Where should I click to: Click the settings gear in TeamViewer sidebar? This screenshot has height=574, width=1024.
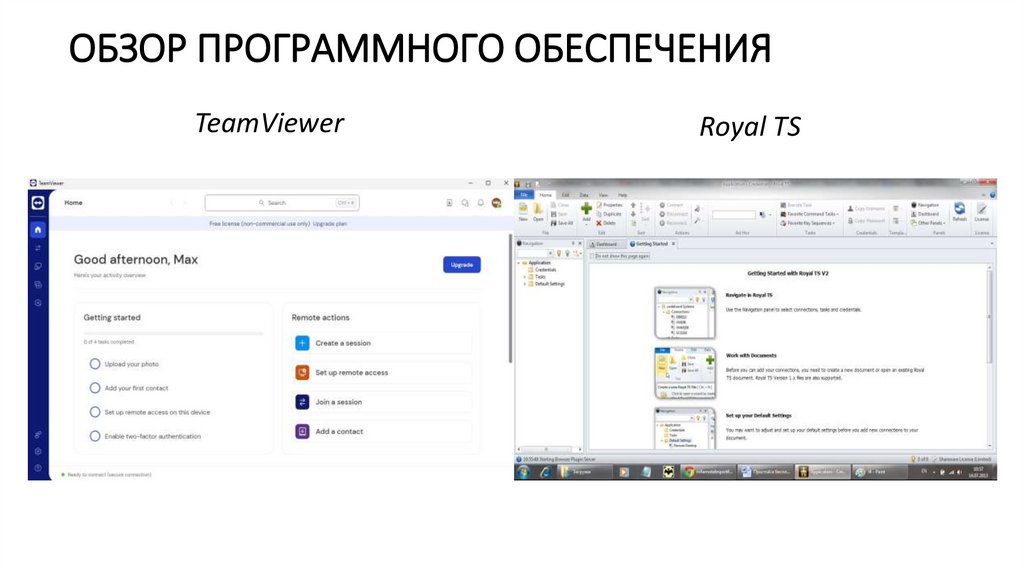[38, 451]
